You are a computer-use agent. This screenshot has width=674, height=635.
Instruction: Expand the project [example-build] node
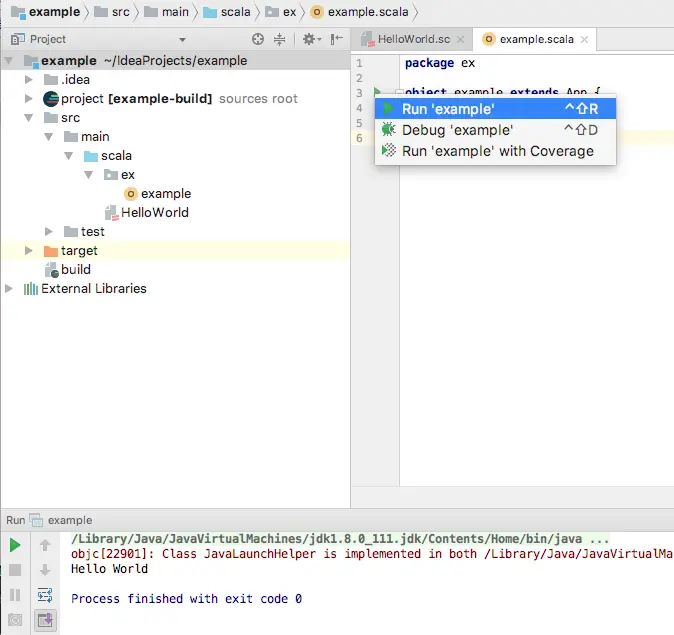tap(29, 98)
